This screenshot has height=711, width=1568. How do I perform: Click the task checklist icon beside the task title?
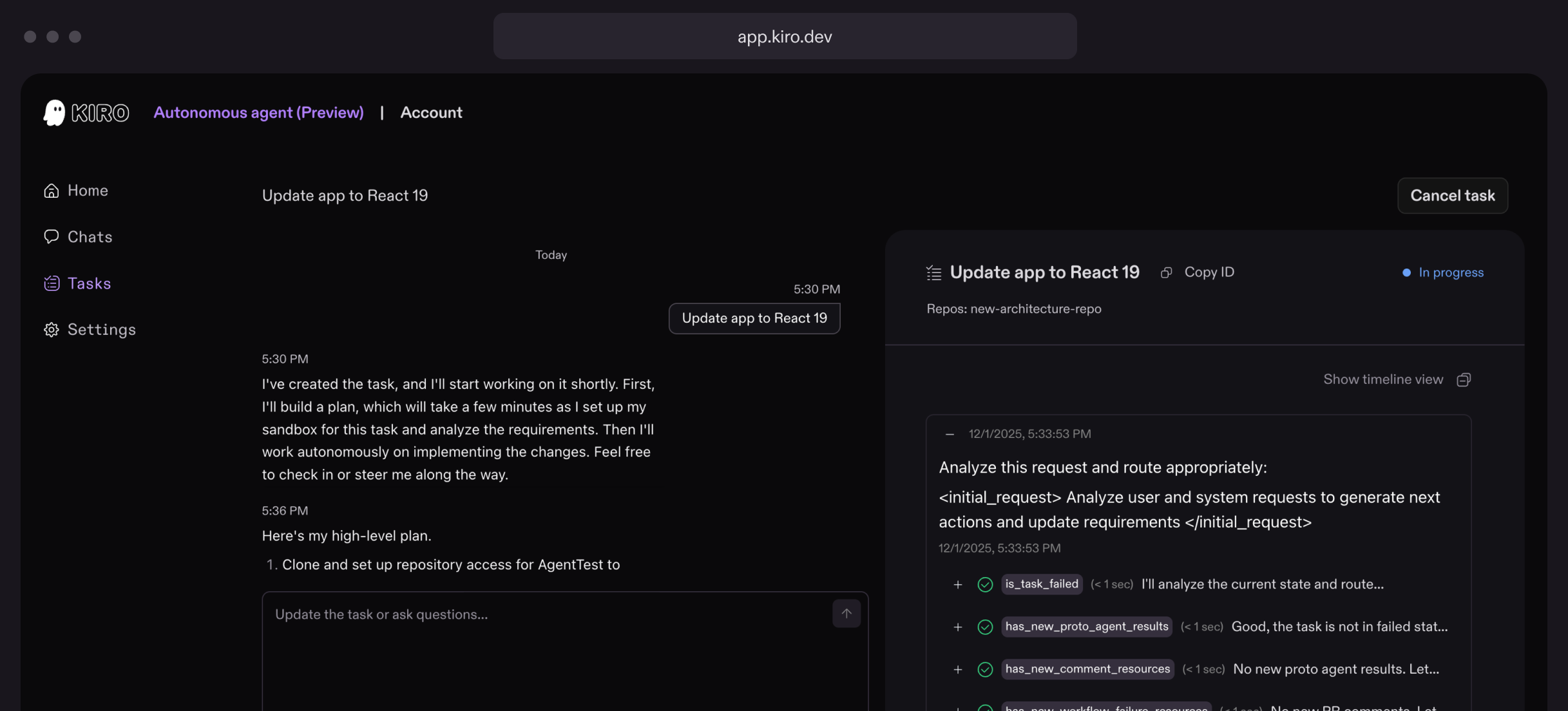click(933, 272)
